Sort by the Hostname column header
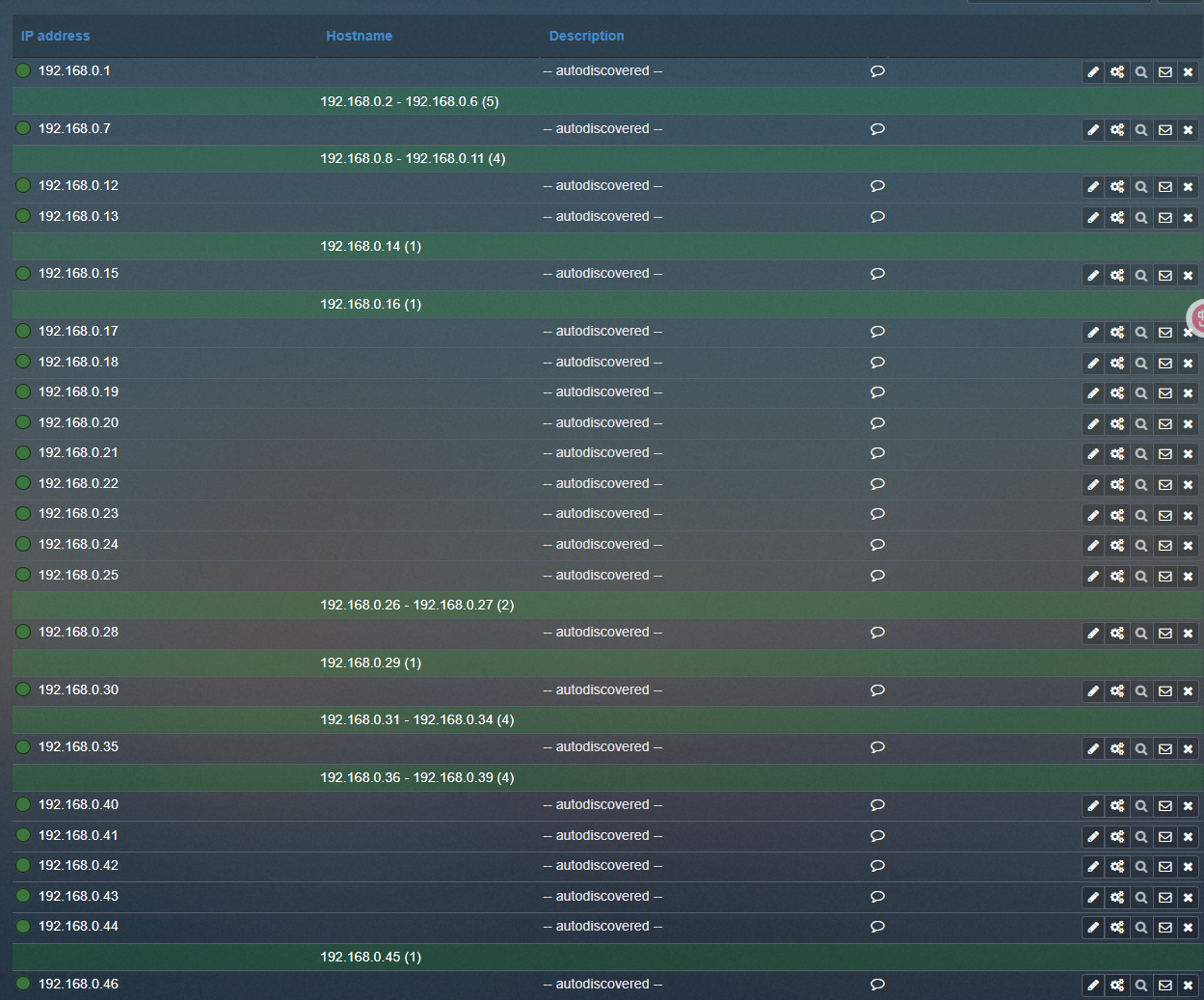1204x1000 pixels. coord(359,36)
